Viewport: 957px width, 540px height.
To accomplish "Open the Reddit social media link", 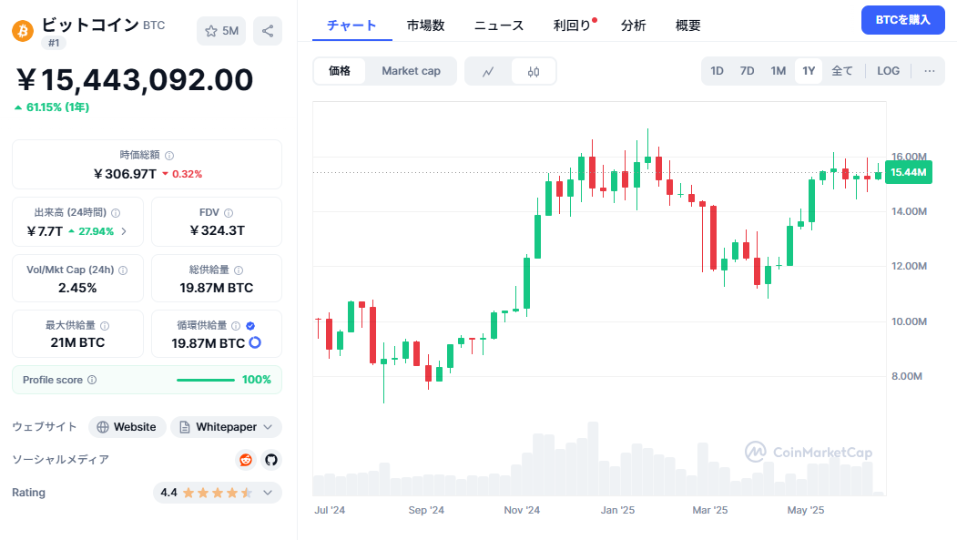I will click(x=245, y=459).
